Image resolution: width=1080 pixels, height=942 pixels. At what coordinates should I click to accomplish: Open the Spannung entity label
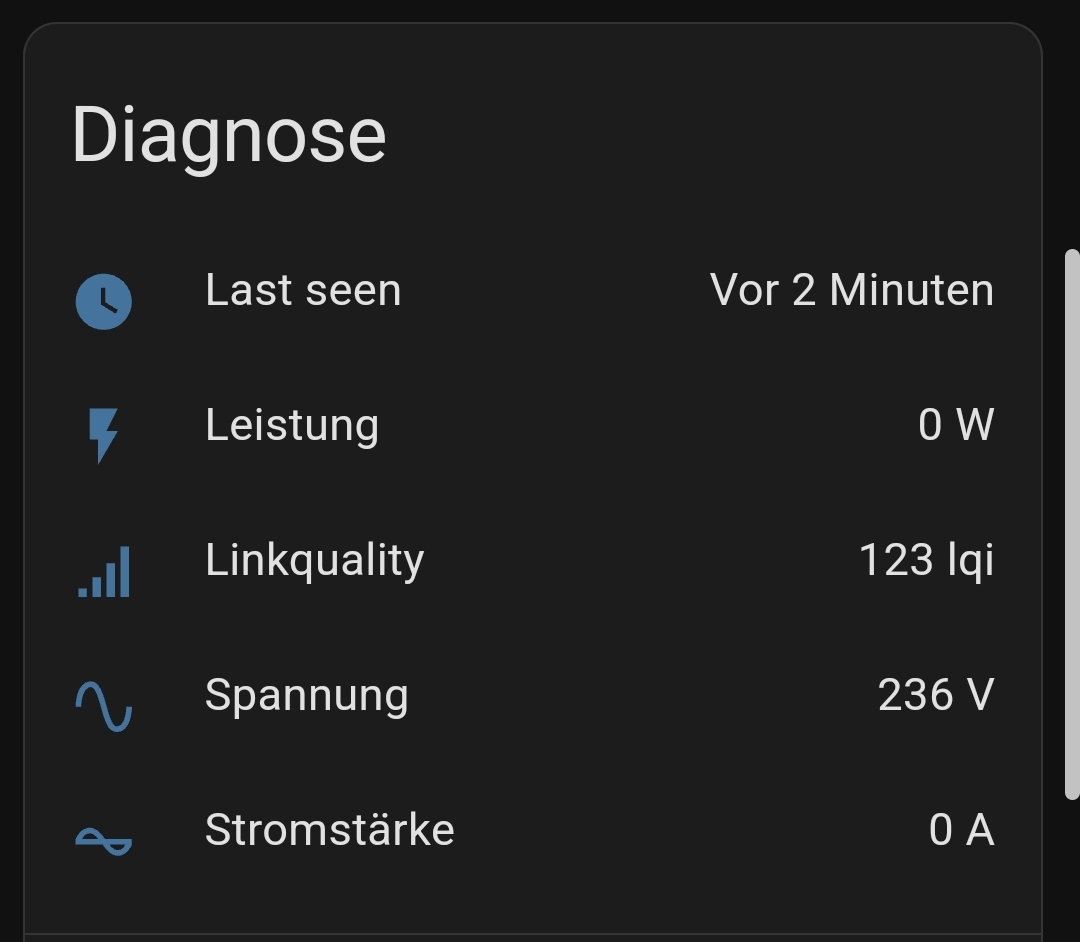[307, 695]
